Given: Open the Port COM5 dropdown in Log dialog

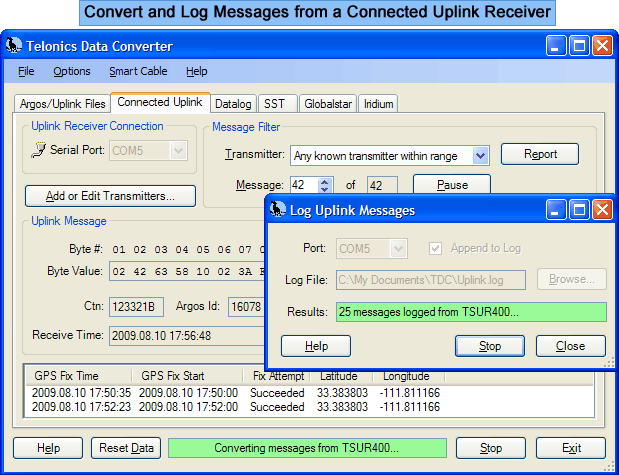Looking at the screenshot, I should click(398, 248).
